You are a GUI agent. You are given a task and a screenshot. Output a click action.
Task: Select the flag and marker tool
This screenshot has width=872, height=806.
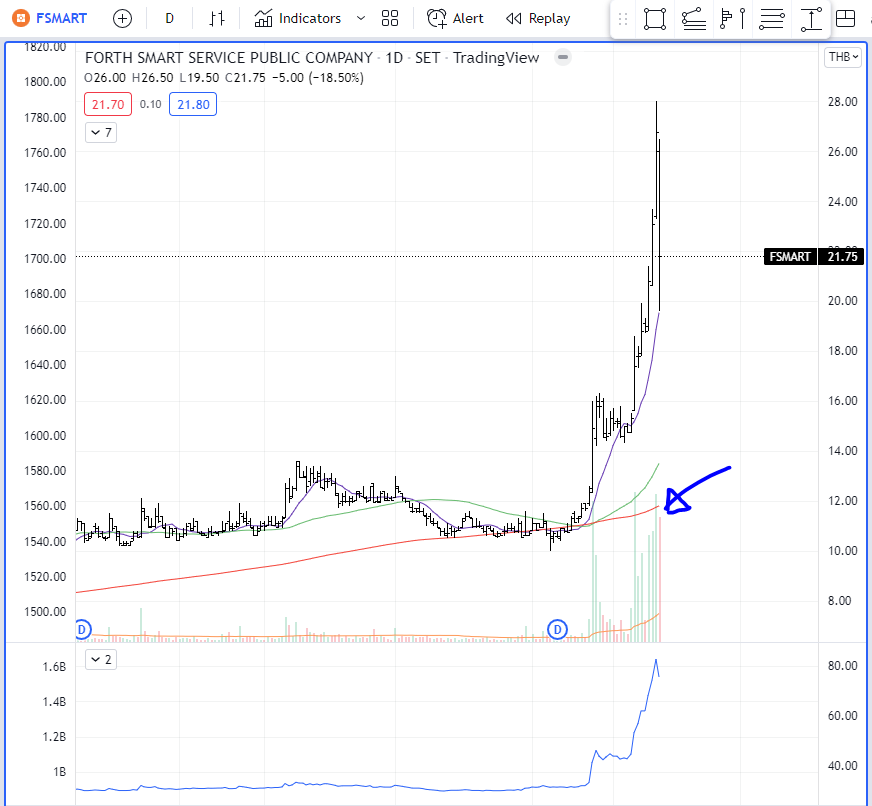(732, 19)
